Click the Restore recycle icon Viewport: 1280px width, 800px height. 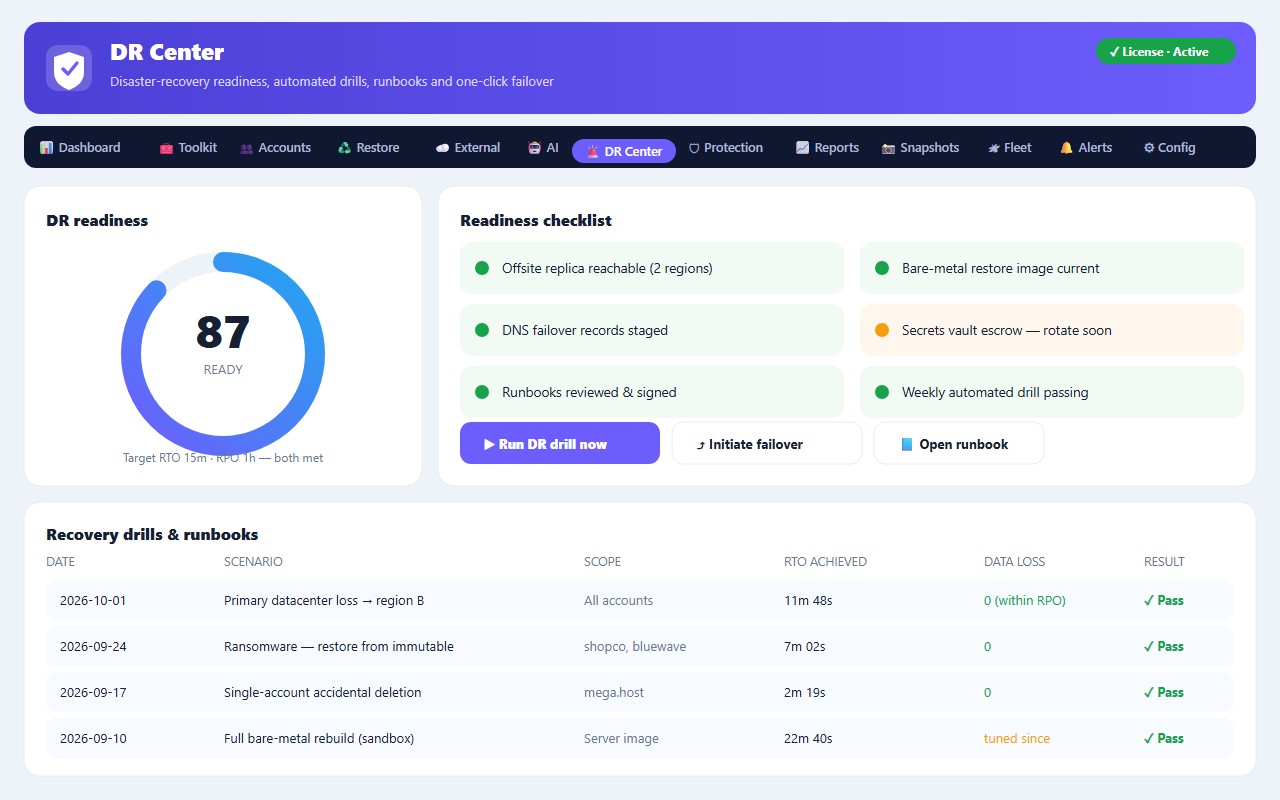click(345, 148)
